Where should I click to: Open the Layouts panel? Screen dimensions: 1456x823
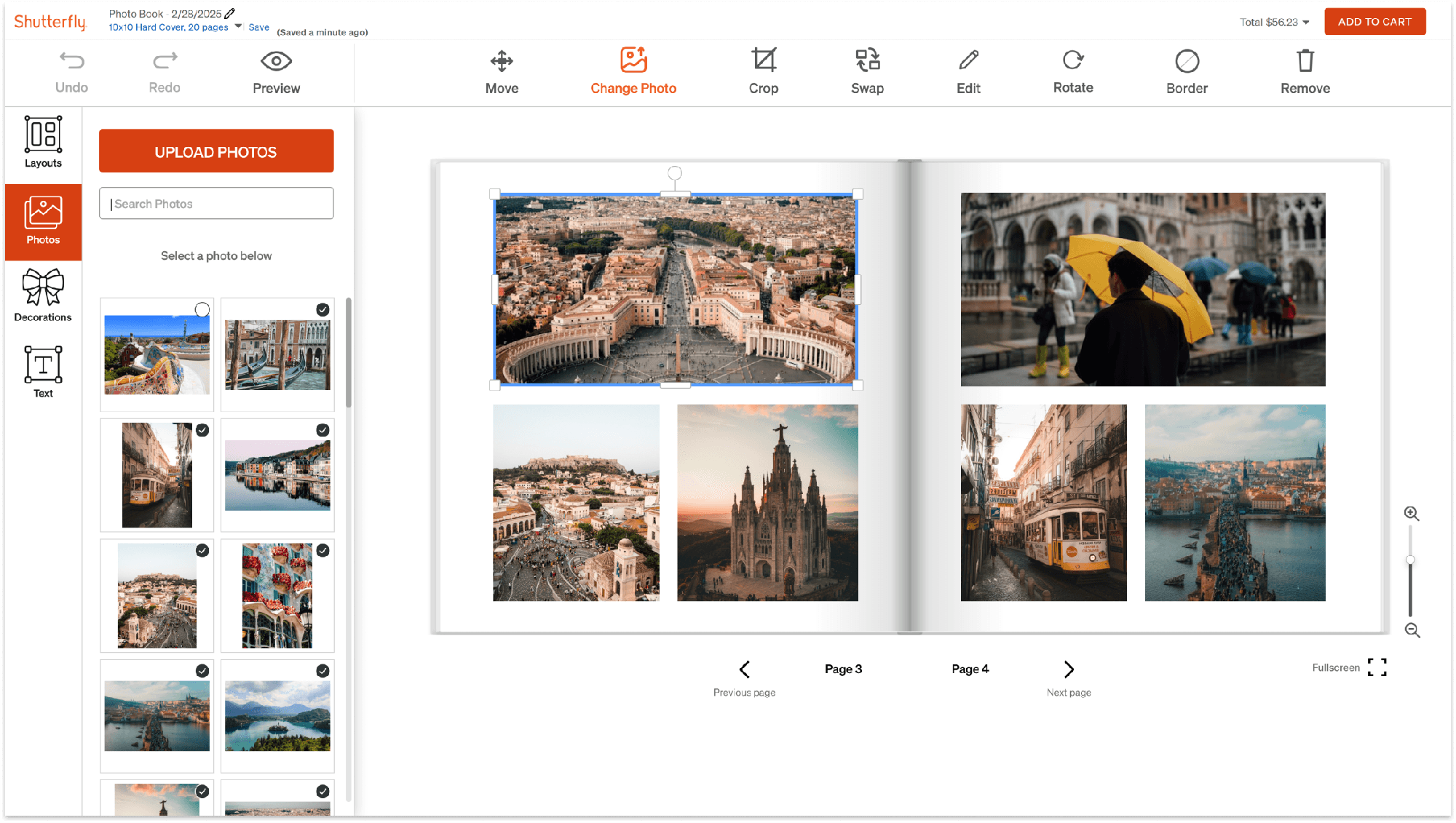[43, 142]
